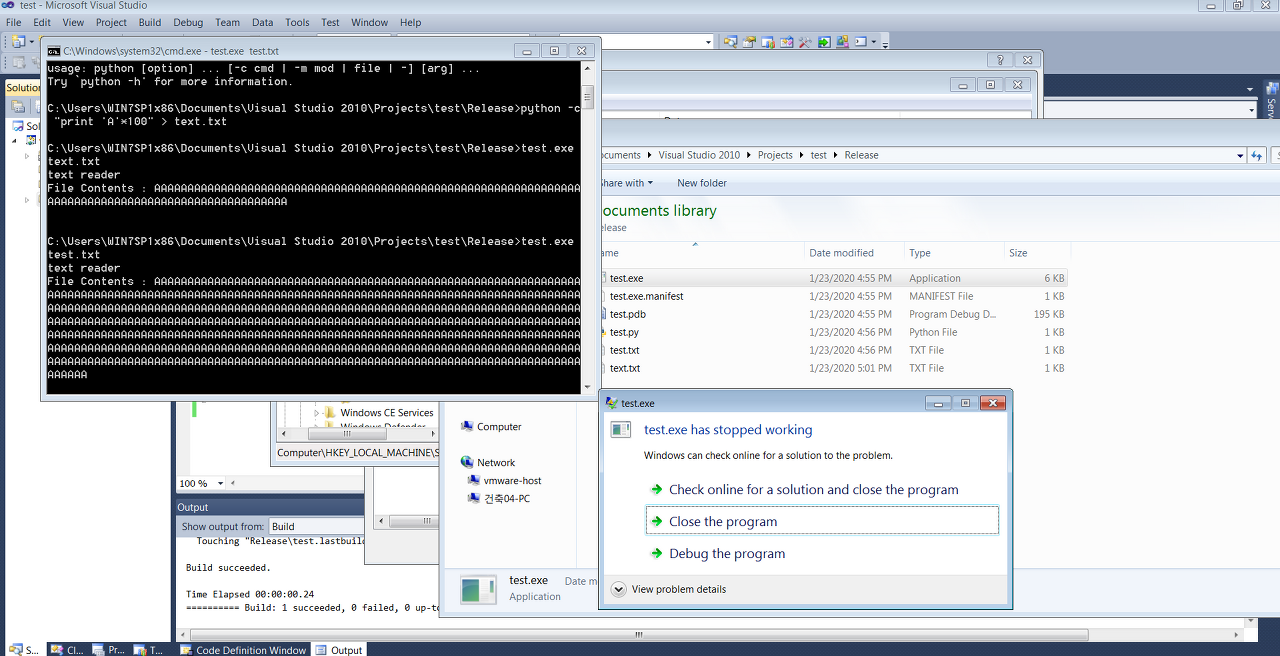The image size is (1280, 656).
Task: Click the Team Explorer bottom tab icon
Action: (x=140, y=650)
